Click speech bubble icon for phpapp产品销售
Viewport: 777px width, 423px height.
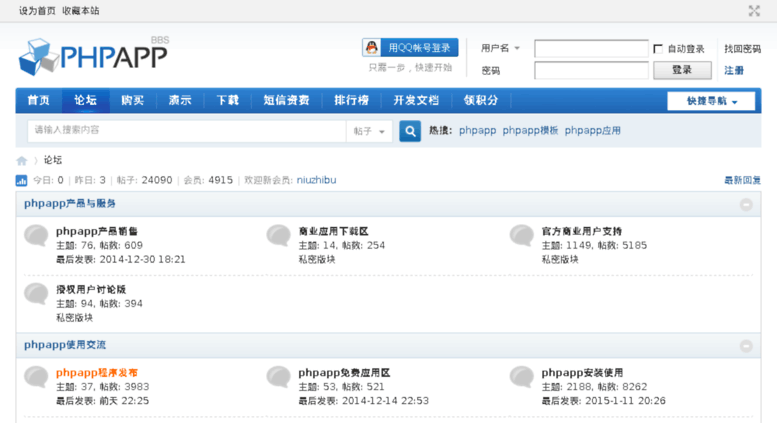36,235
